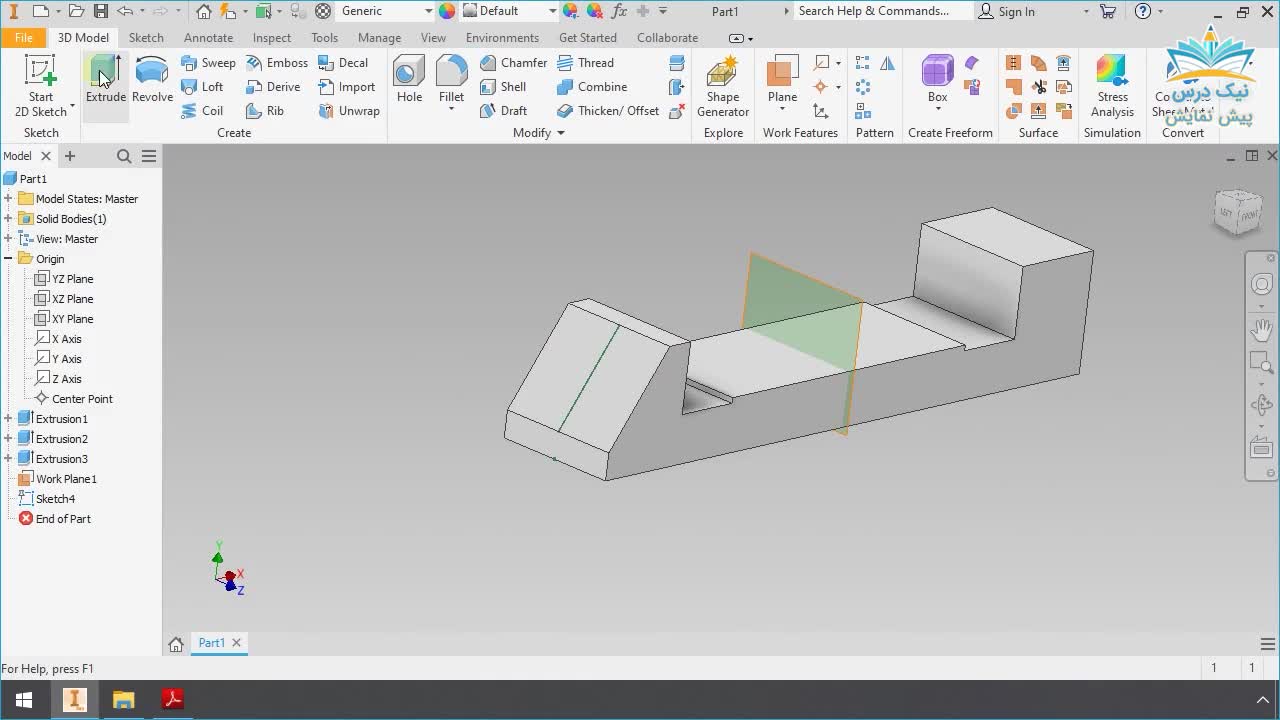The image size is (1280, 720).
Task: Open the Shape Generator tool
Action: (722, 86)
